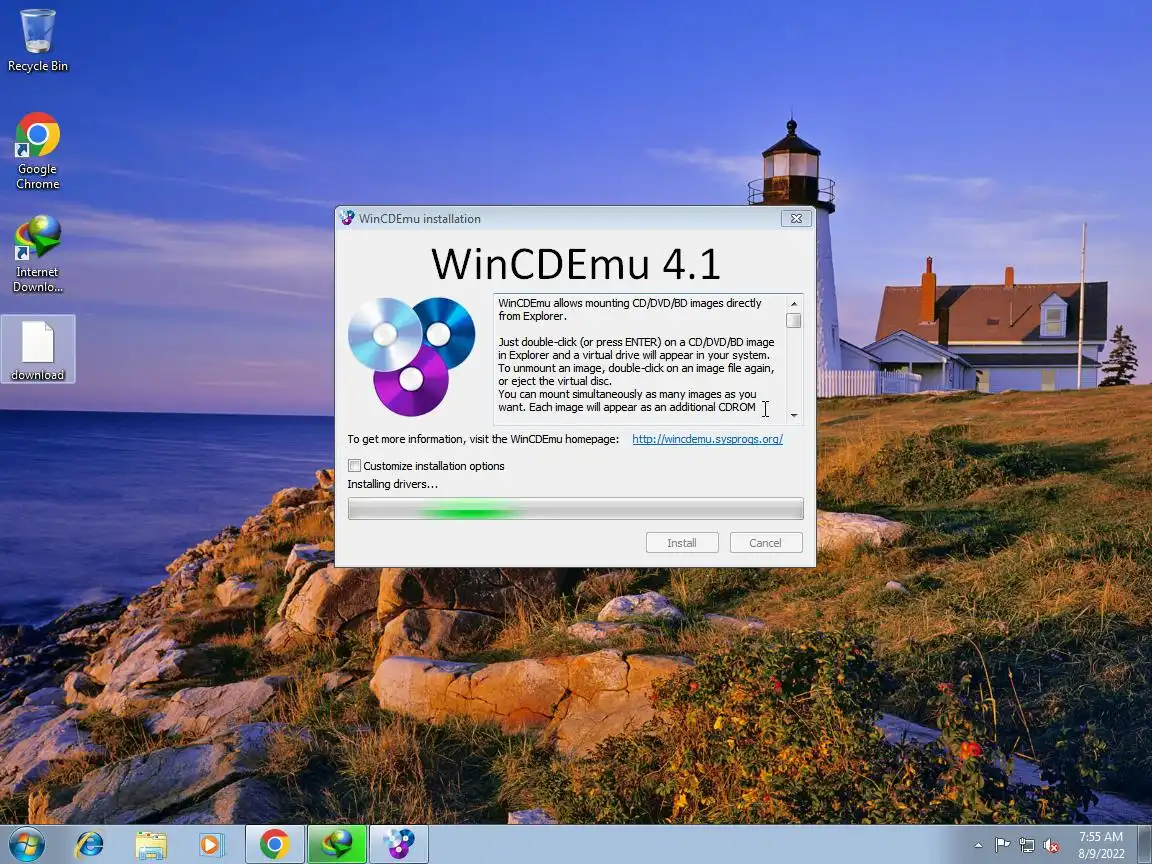The image size is (1152, 864).
Task: Click the 'Installing drivers...' status text
Action: 392,484
